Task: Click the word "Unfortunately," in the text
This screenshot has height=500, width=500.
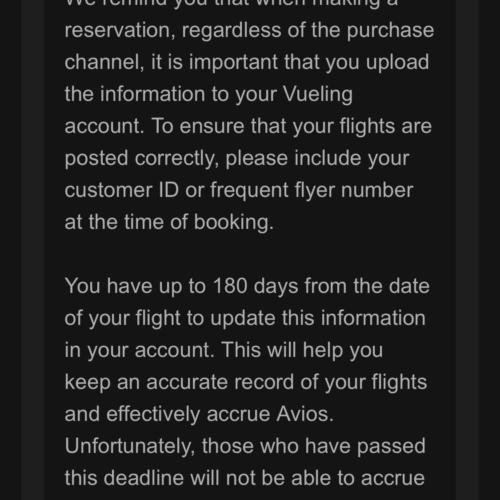Action: (x=130, y=447)
